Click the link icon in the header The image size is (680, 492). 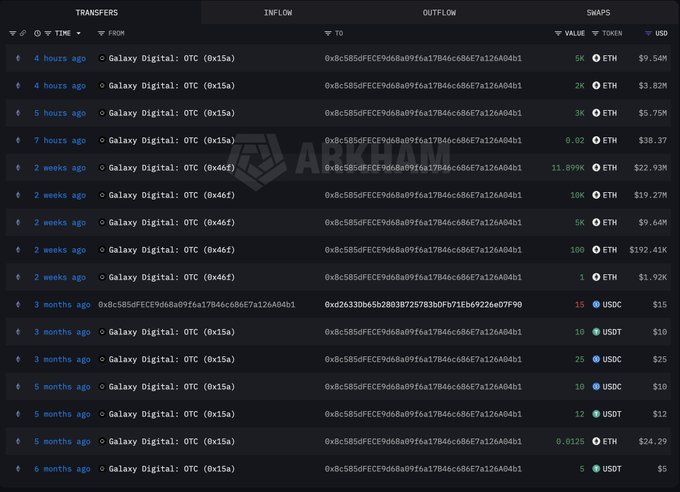point(23,33)
